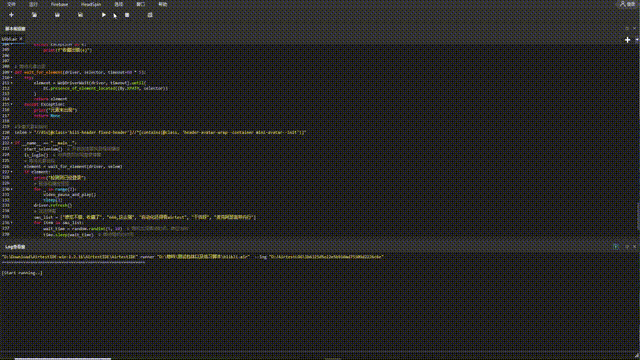This screenshot has height=360, width=640.
Task: Stop the running script with the stop icon
Action: (127, 15)
